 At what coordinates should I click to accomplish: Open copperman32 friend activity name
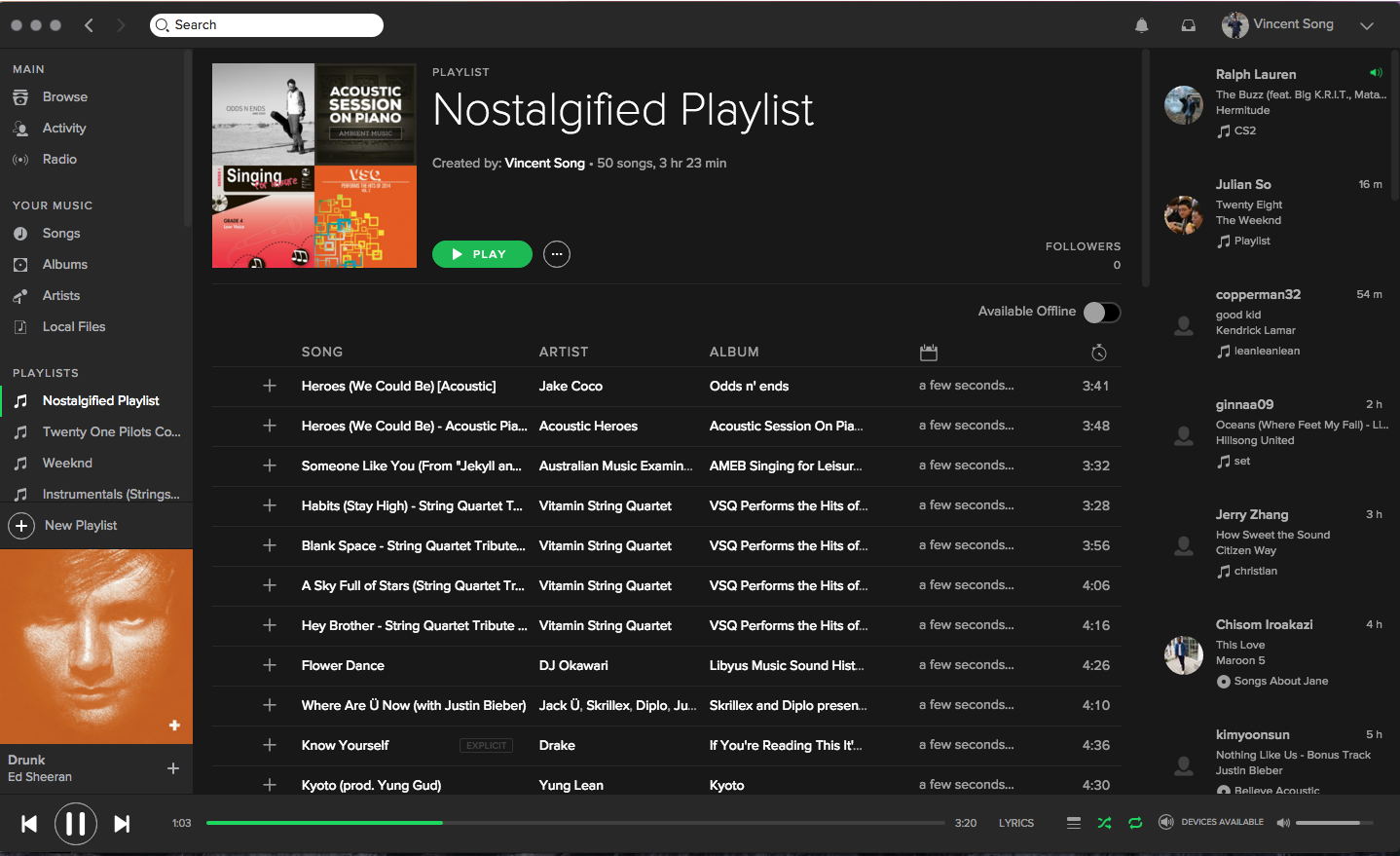(x=1258, y=295)
